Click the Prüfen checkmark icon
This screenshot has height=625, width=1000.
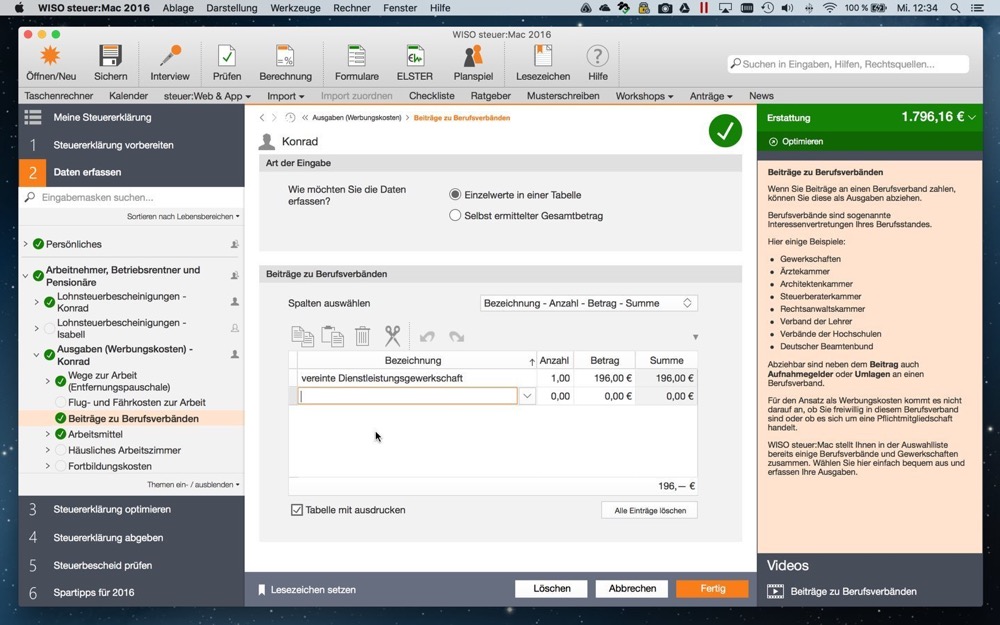tap(226, 57)
